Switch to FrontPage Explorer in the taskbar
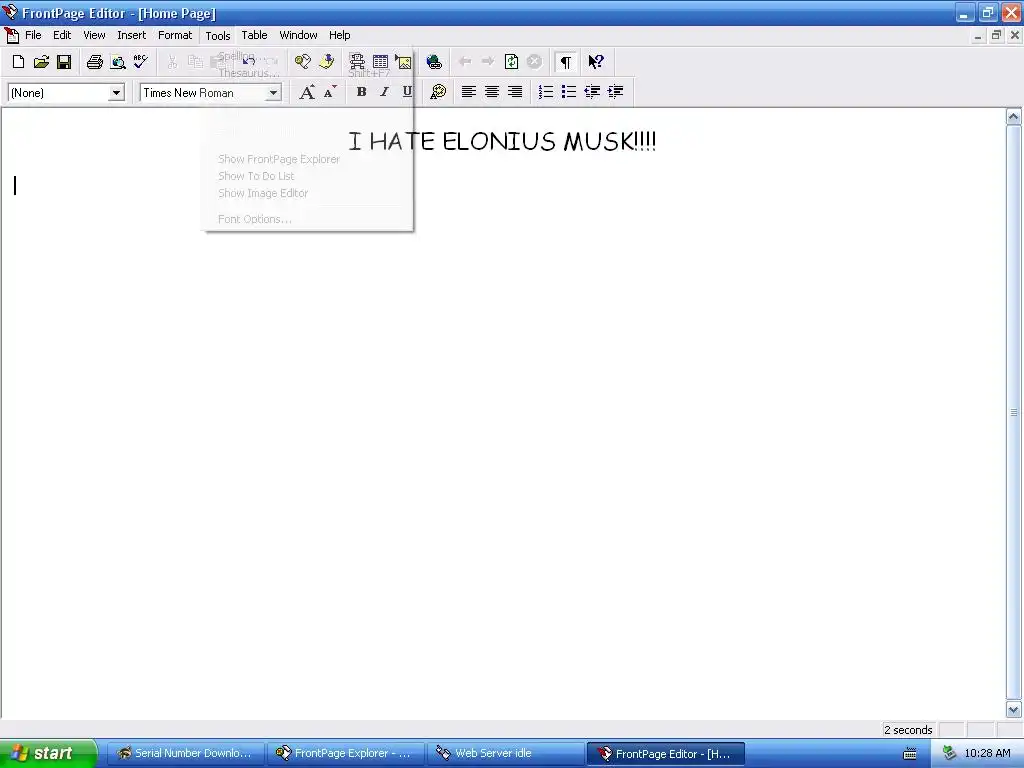The image size is (1024, 768). (x=346, y=754)
